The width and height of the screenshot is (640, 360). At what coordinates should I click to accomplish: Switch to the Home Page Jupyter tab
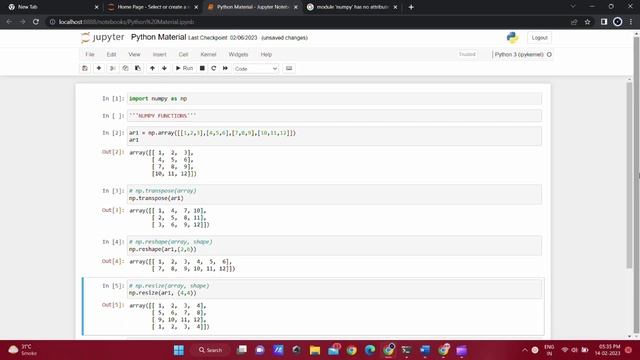pos(153,7)
